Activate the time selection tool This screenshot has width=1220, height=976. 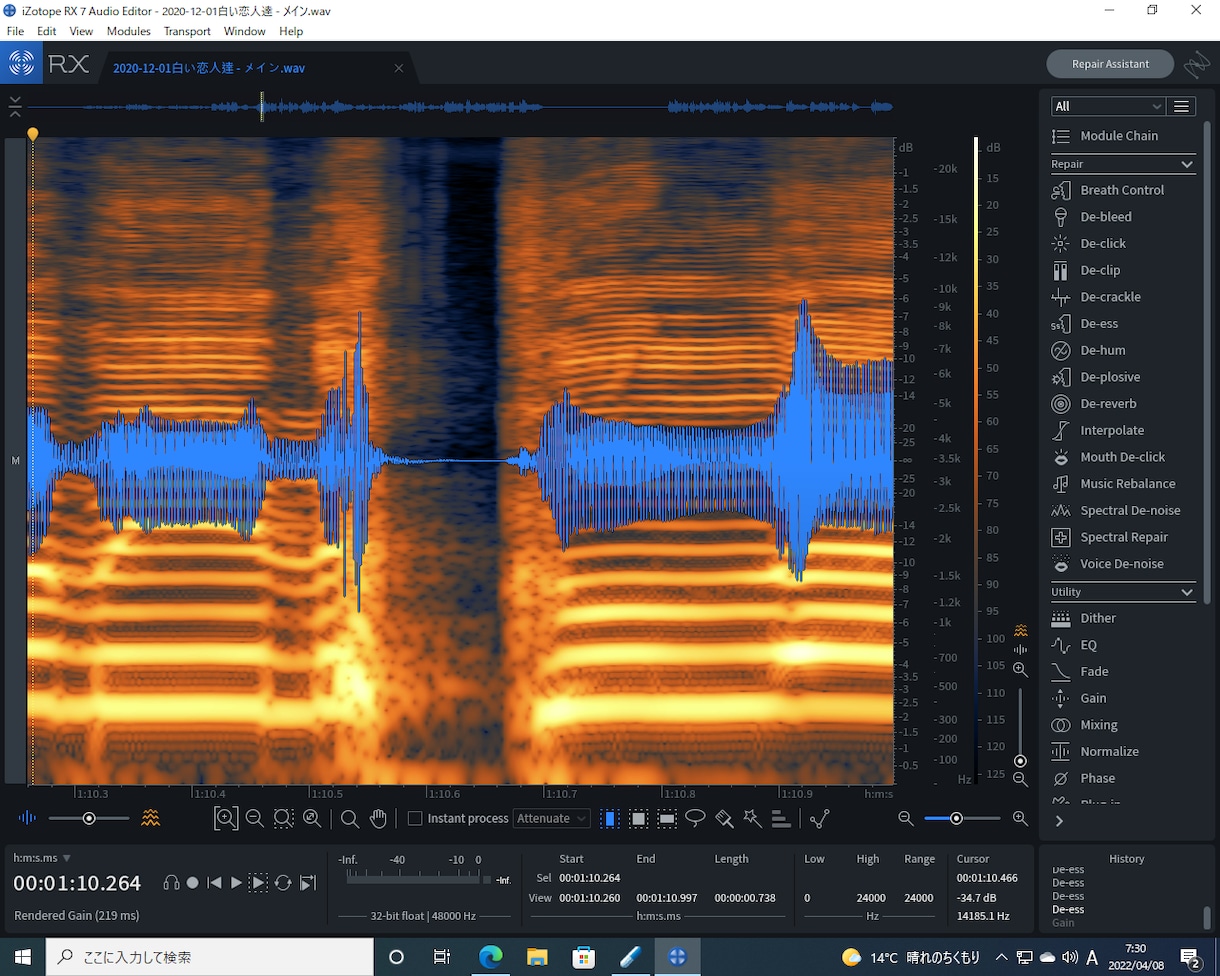point(609,819)
